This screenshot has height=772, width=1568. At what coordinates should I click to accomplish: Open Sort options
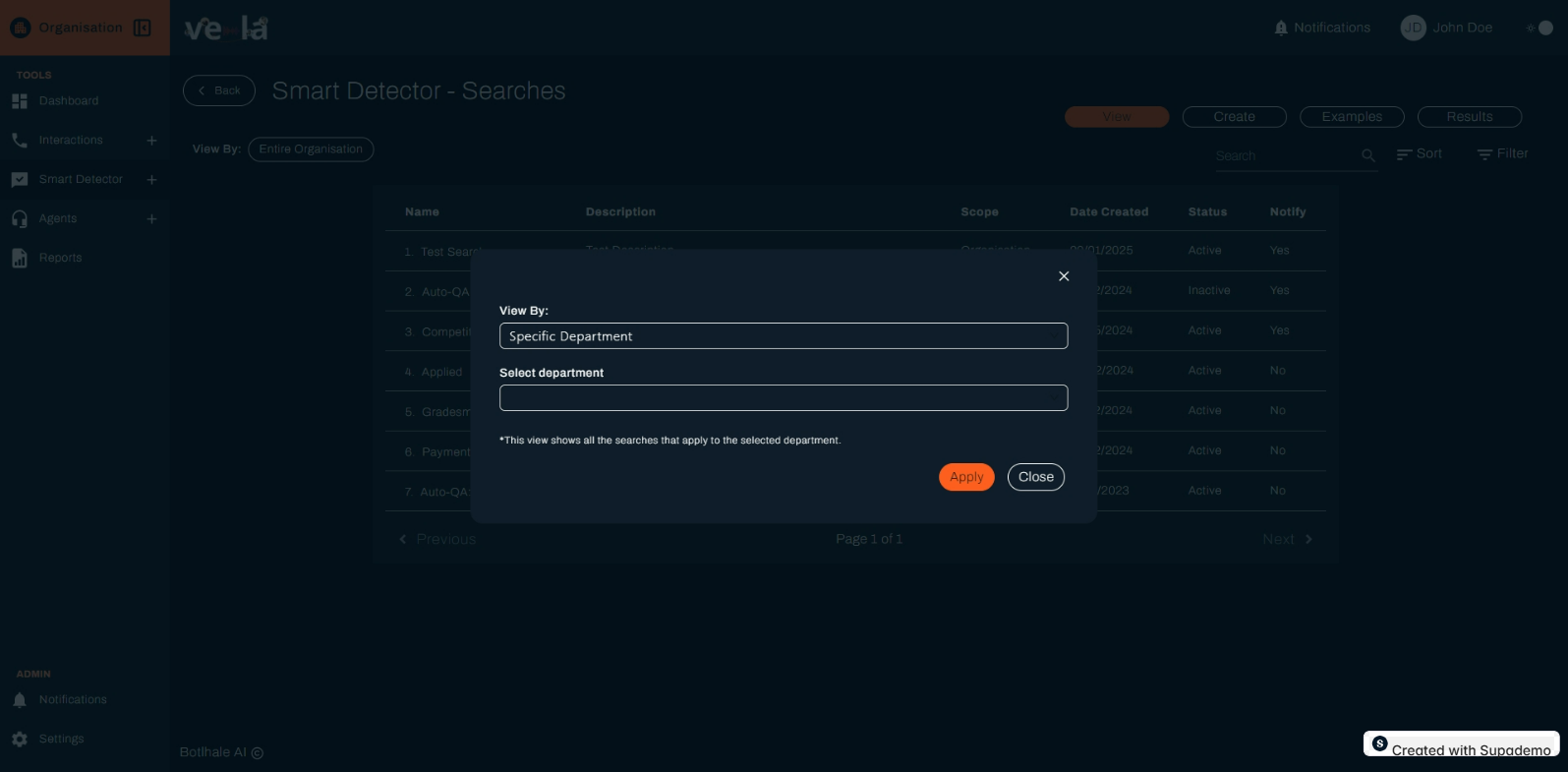[x=1420, y=154]
